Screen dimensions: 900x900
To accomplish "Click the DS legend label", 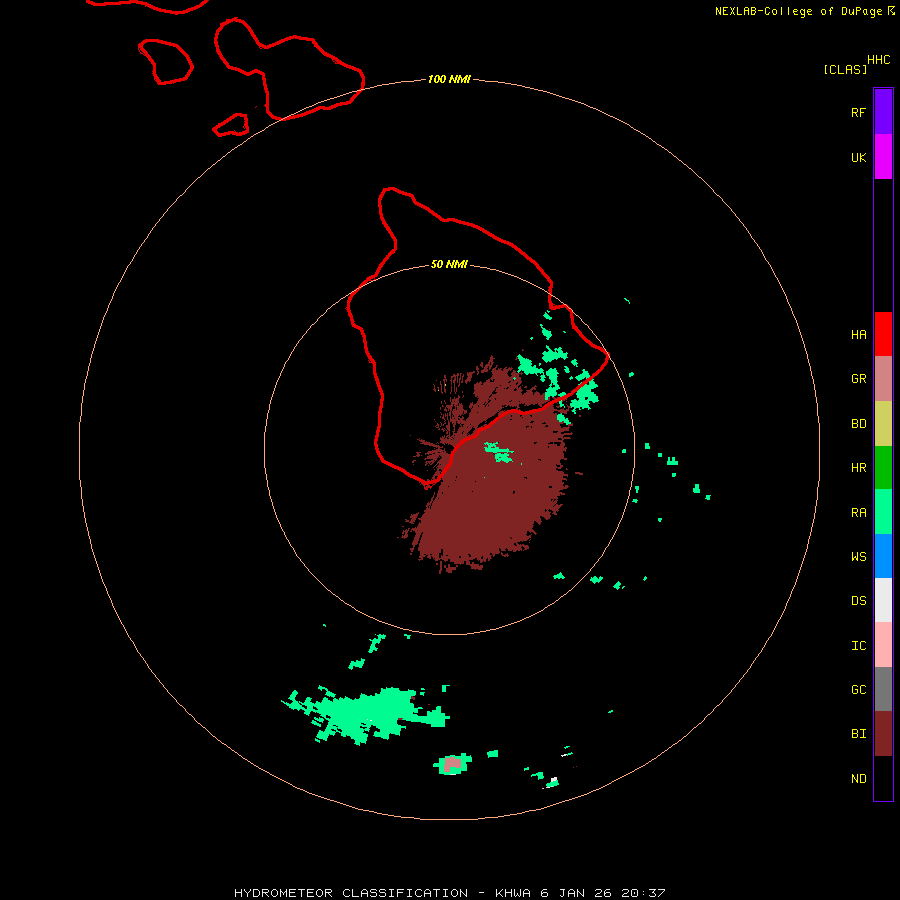I will [858, 601].
